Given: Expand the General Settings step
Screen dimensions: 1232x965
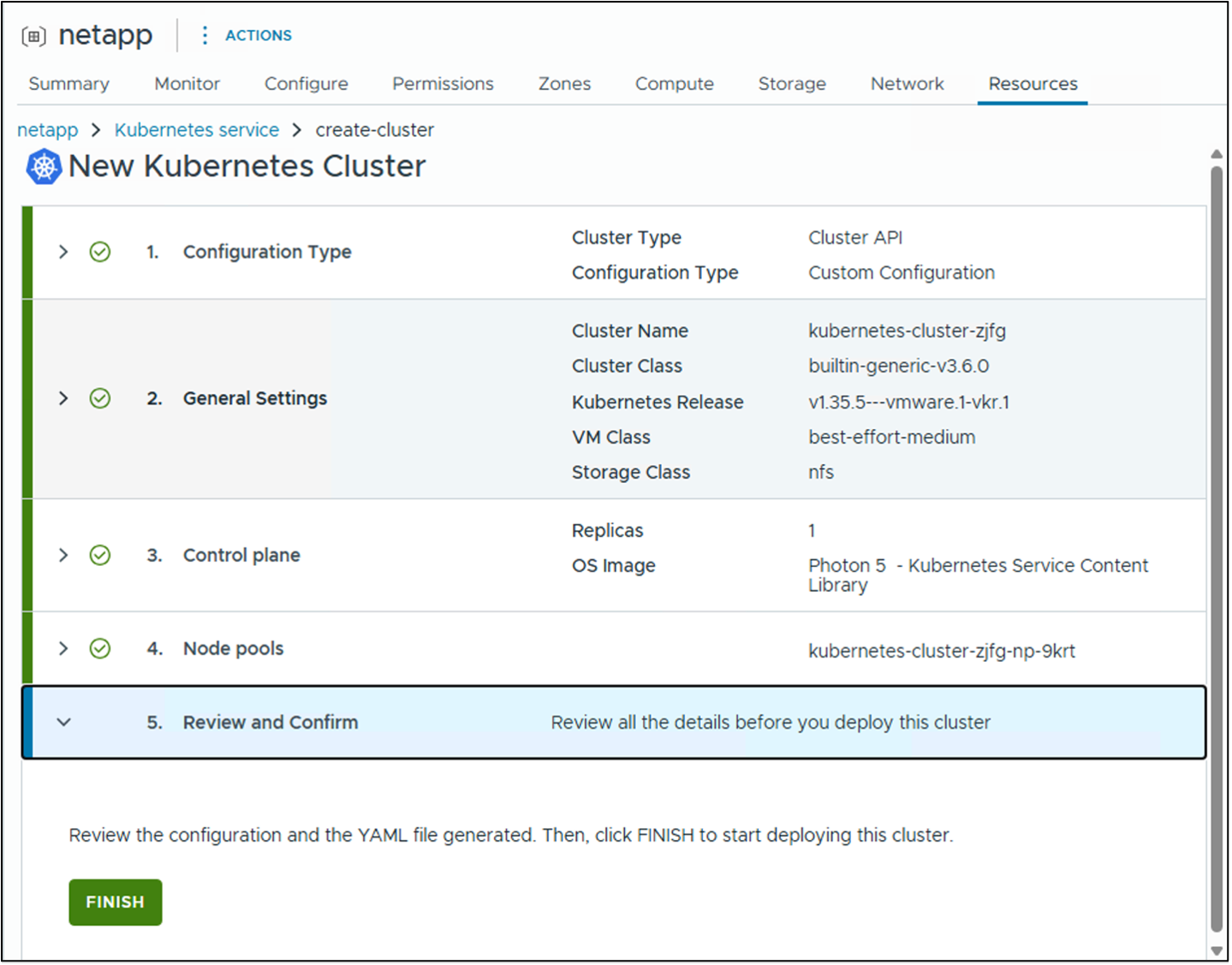Looking at the screenshot, I should tap(63, 398).
